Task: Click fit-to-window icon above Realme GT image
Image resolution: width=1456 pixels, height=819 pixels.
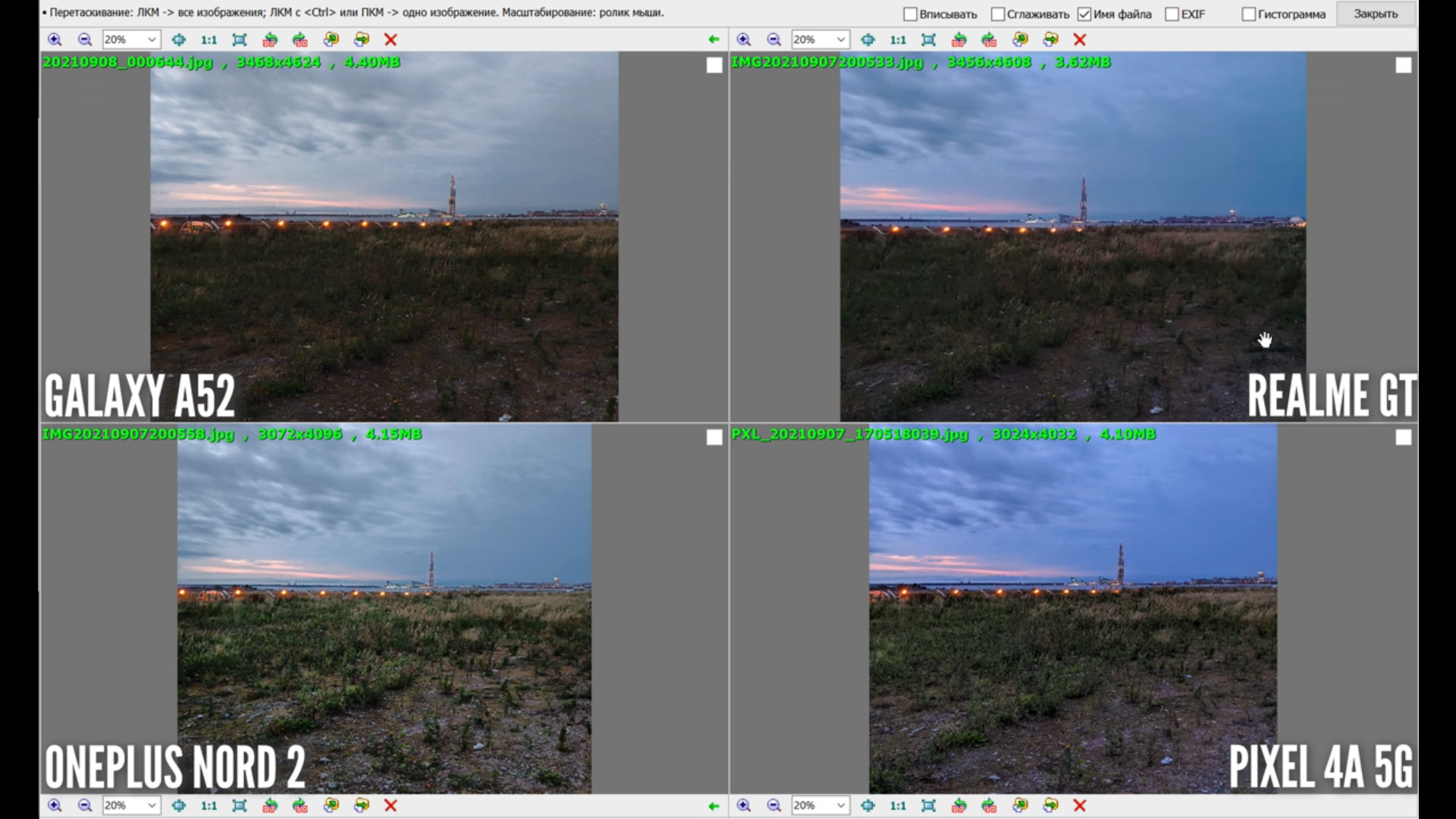Action: (x=928, y=39)
